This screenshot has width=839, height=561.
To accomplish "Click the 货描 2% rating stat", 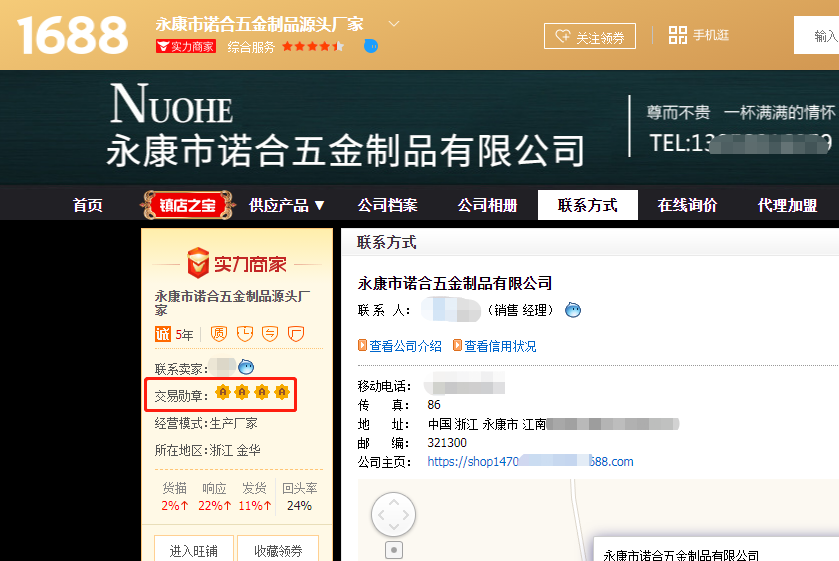I will click(x=174, y=497).
